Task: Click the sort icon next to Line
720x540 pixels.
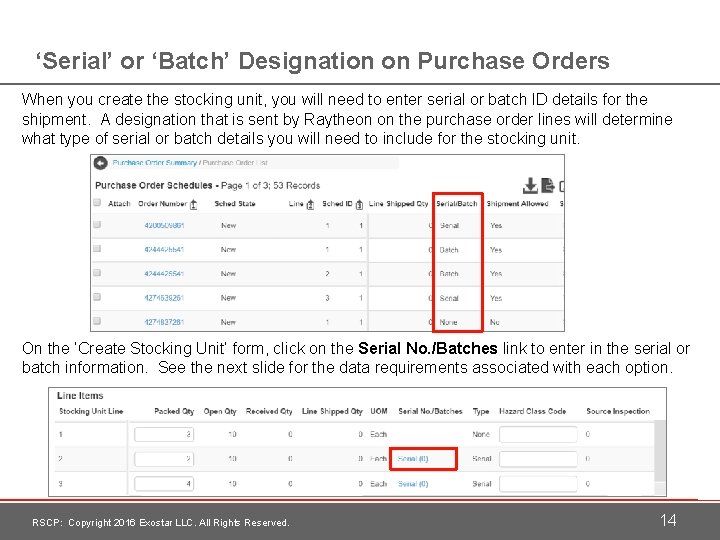Action: point(310,204)
